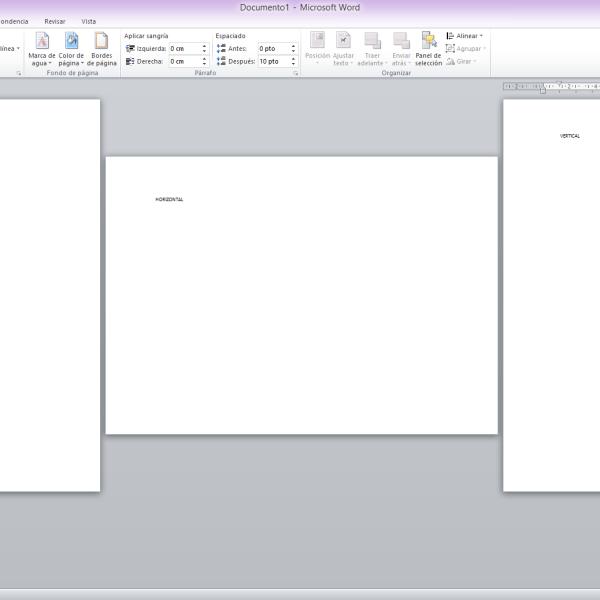Click the Enviar atrás icon

(x=401, y=40)
